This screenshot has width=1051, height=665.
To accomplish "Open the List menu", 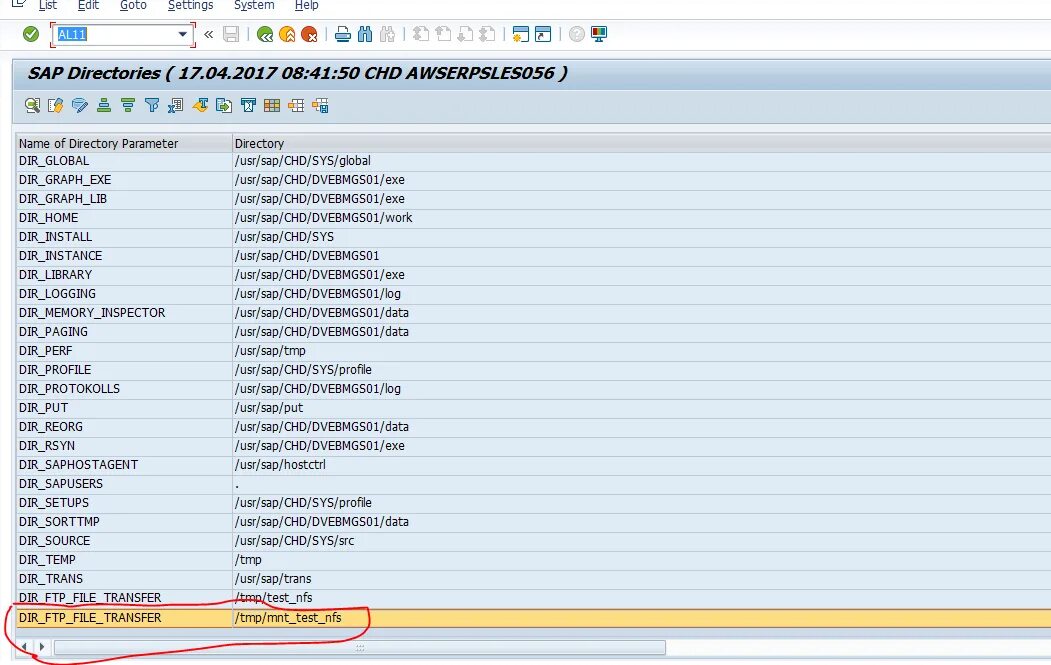I will point(48,5).
